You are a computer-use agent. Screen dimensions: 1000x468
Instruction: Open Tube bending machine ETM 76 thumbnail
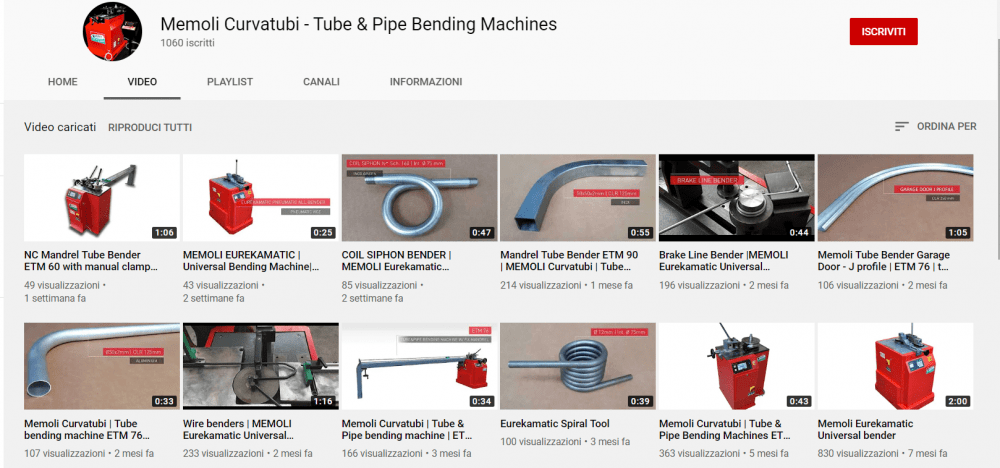pyautogui.click(x=101, y=366)
